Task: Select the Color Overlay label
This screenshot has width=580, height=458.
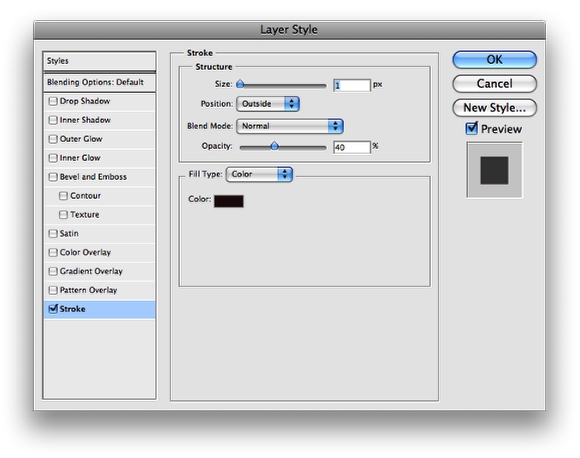Action: coord(85,252)
